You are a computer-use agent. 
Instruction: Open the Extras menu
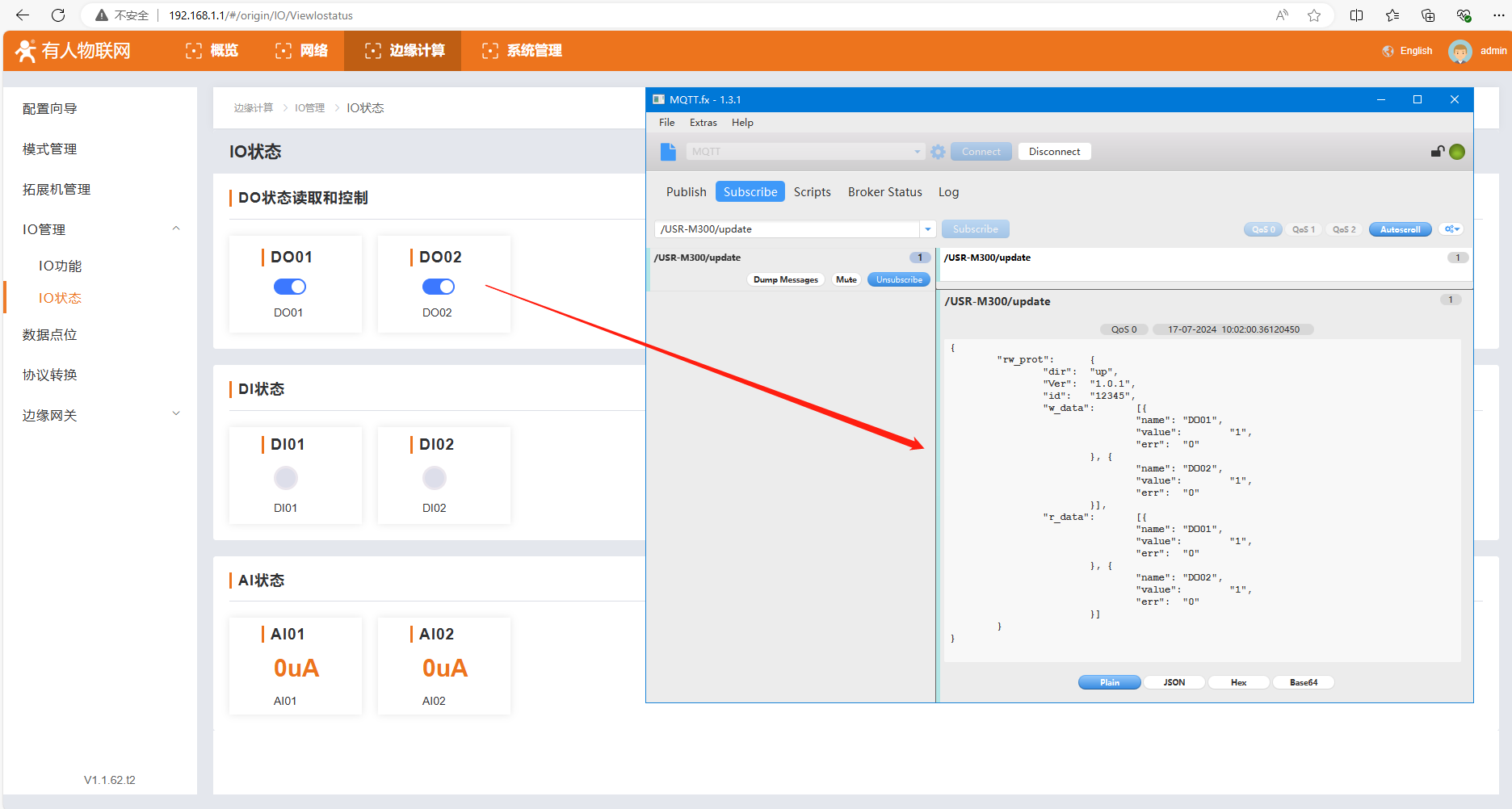pyautogui.click(x=703, y=123)
